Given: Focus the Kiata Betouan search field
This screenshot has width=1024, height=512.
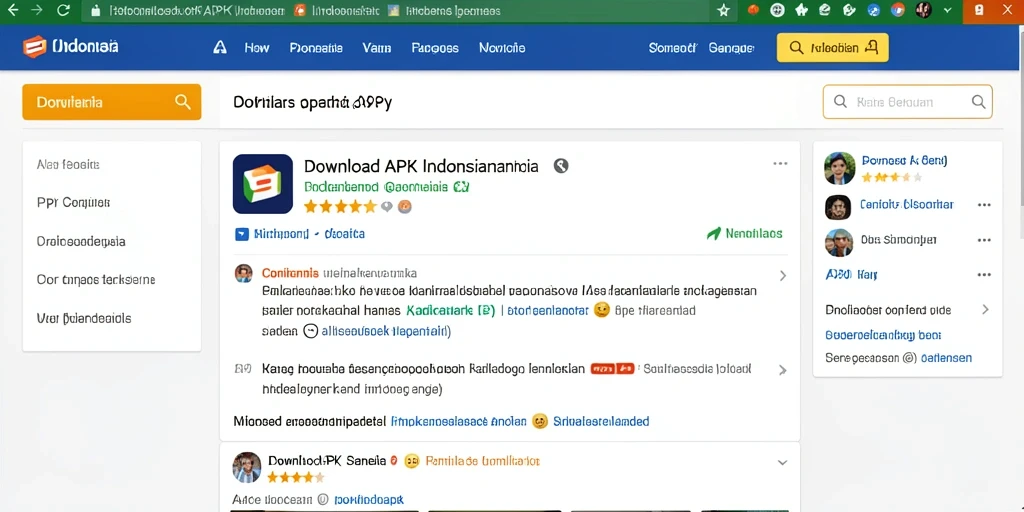Looking at the screenshot, I should (908, 102).
